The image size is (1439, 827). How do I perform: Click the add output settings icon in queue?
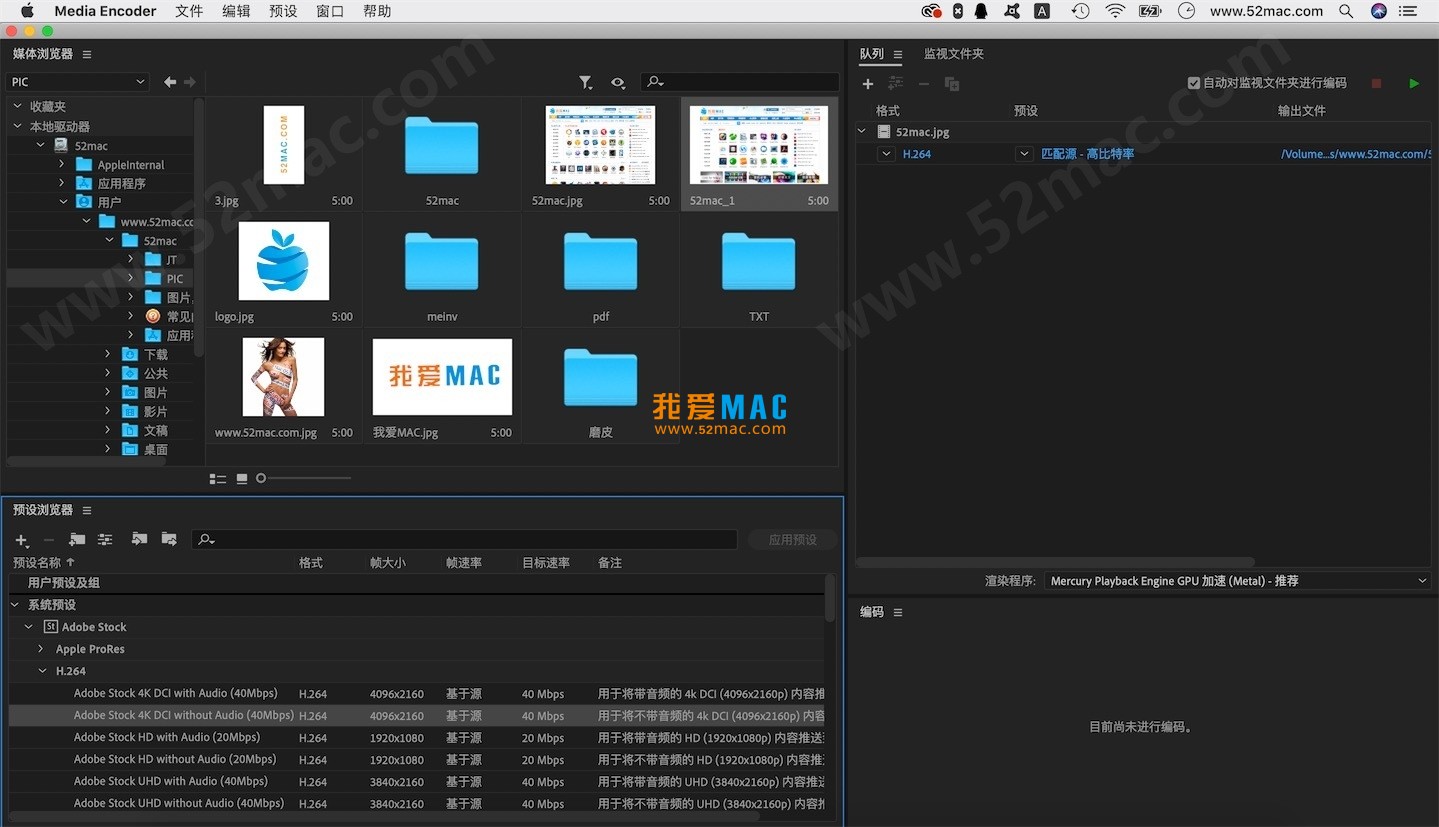tap(896, 84)
